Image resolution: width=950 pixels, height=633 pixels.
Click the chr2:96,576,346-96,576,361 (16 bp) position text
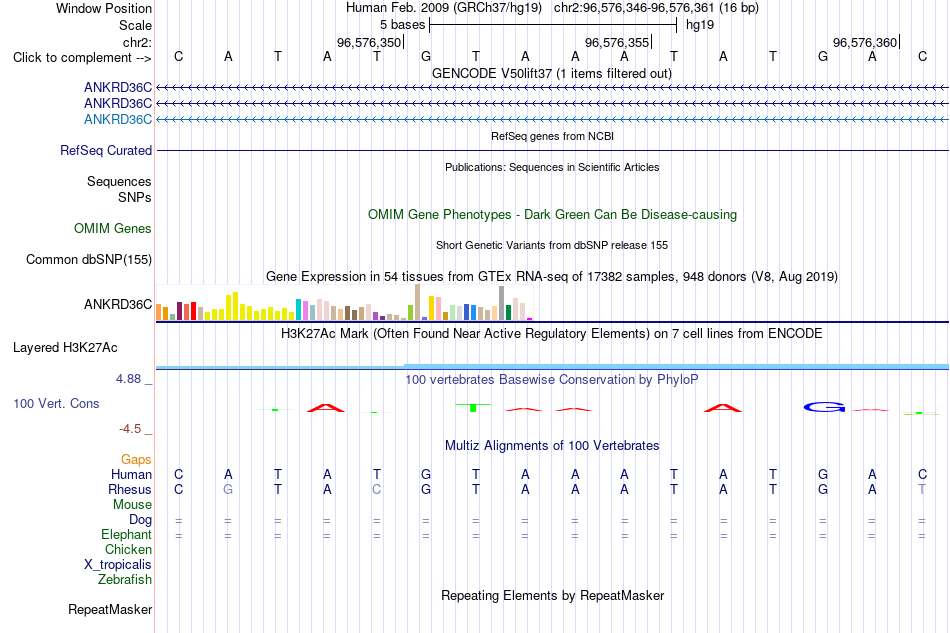pos(656,8)
